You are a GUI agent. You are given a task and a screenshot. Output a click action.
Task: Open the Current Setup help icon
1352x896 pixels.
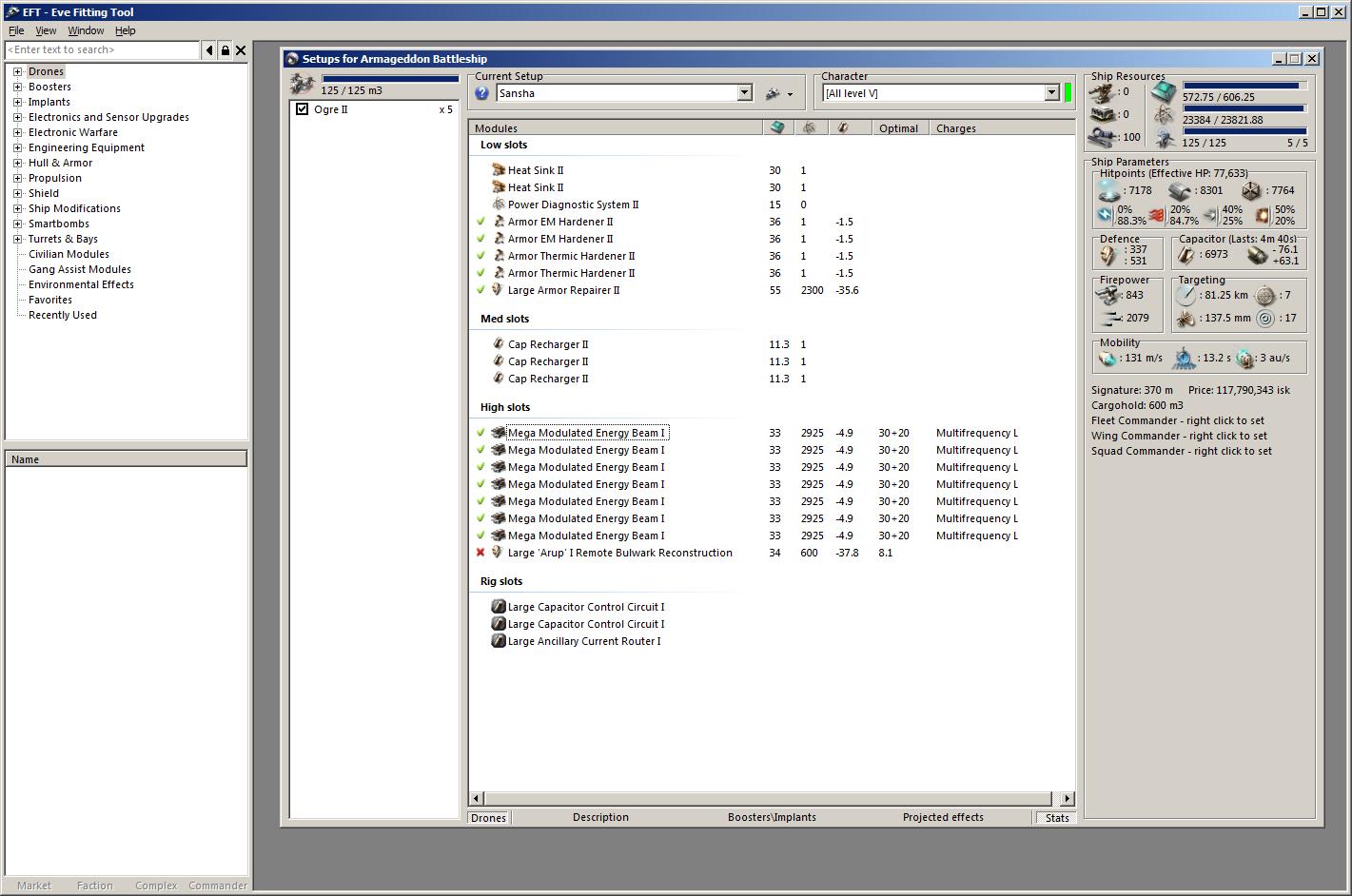point(481,93)
